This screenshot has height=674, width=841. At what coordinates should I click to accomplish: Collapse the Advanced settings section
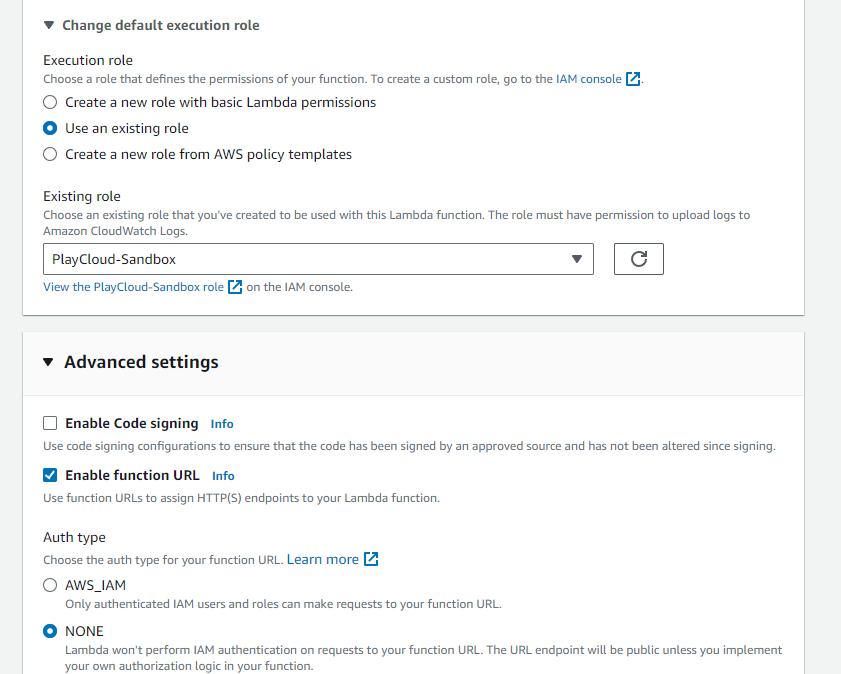point(48,362)
